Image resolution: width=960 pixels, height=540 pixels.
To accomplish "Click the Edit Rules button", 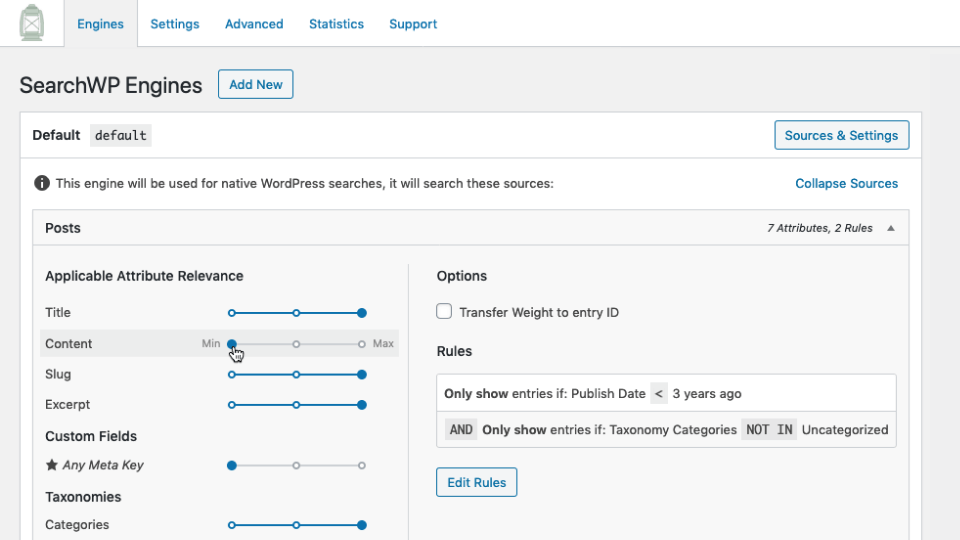I will (x=476, y=482).
